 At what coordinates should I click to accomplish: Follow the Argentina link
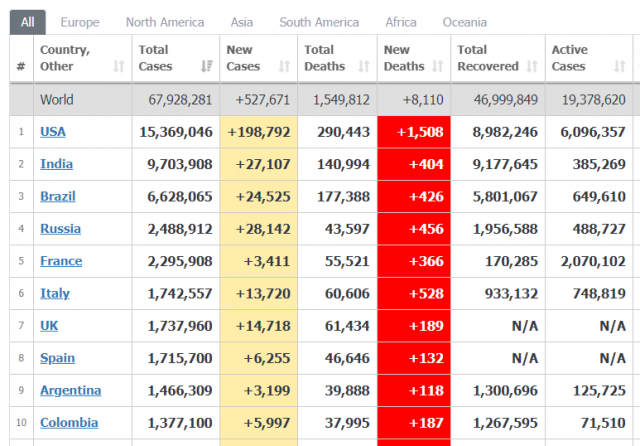tap(71, 391)
